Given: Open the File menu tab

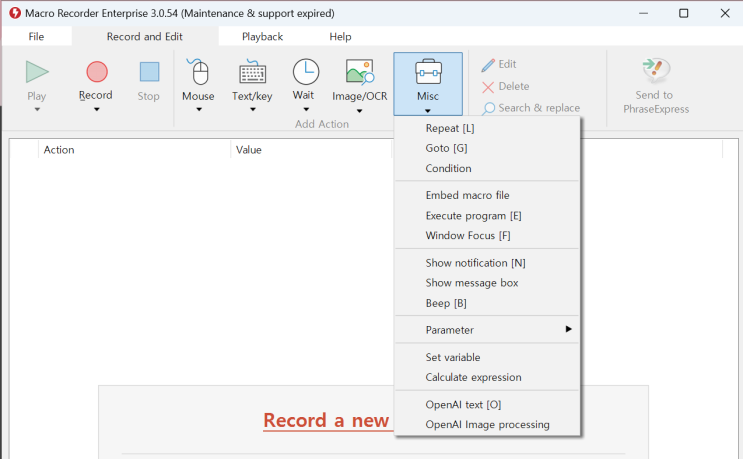Looking at the screenshot, I should pyautogui.click(x=36, y=36).
